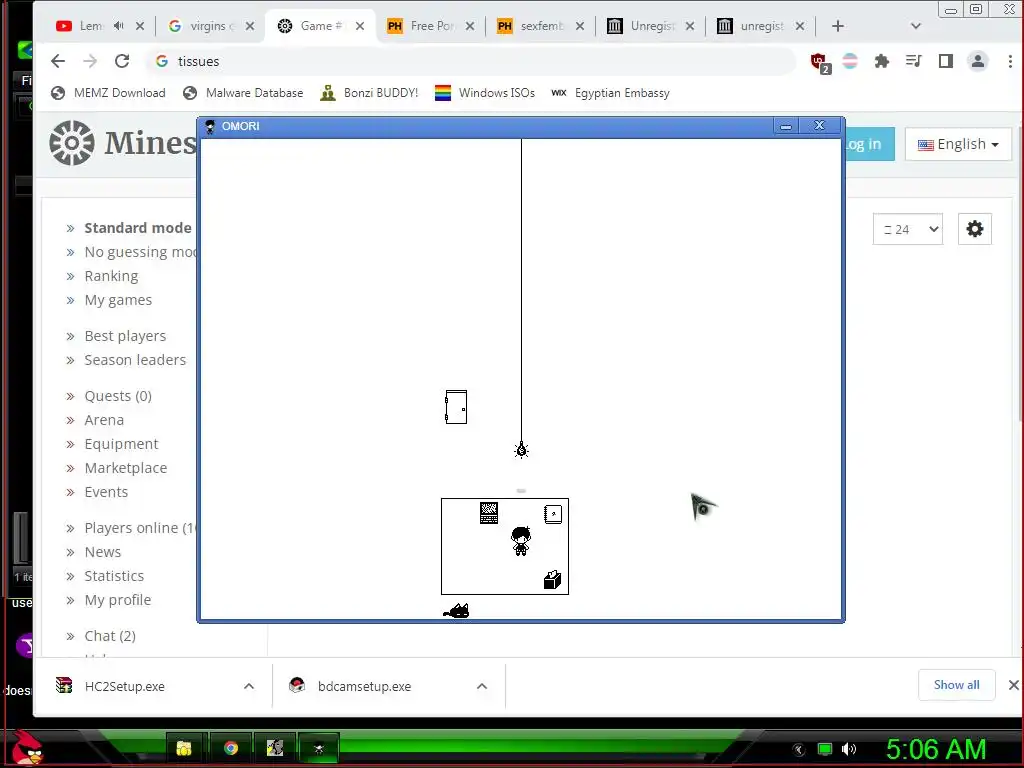The width and height of the screenshot is (1024, 768).
Task: Open the Malware Database bookmark
Action: click(x=243, y=93)
